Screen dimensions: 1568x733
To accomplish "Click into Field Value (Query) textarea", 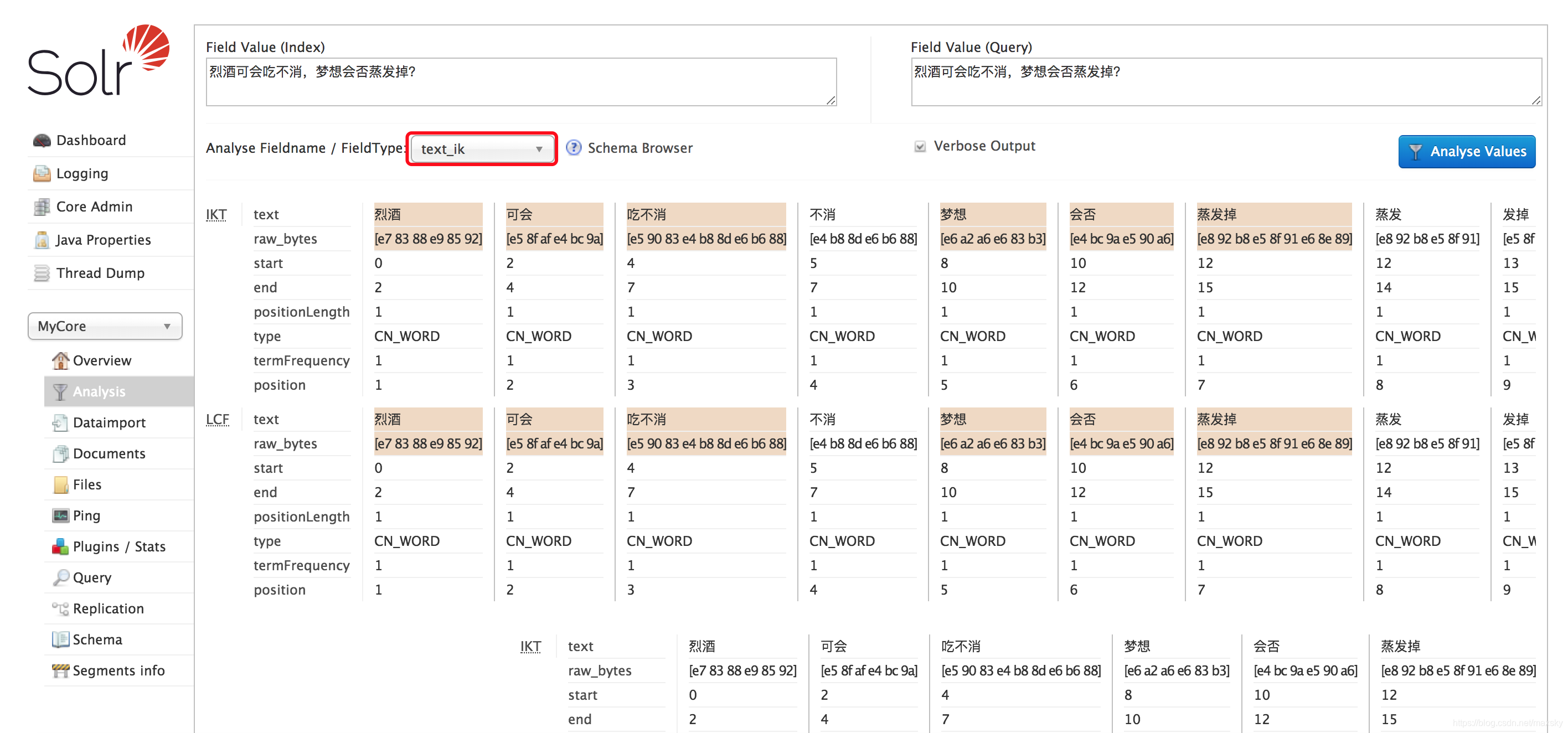I will tap(1226, 82).
